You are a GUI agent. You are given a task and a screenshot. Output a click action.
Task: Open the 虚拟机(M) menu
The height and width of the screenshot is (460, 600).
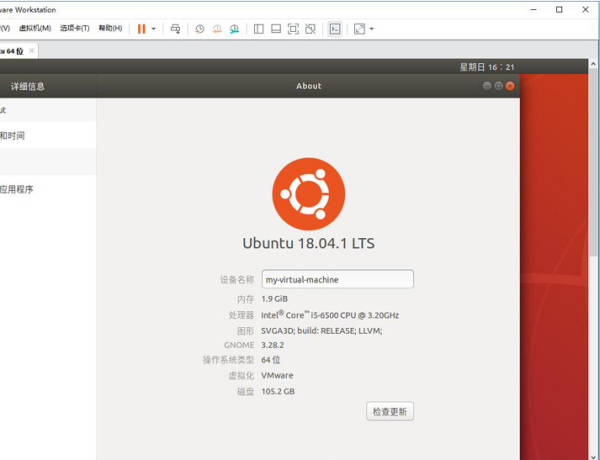pos(35,28)
